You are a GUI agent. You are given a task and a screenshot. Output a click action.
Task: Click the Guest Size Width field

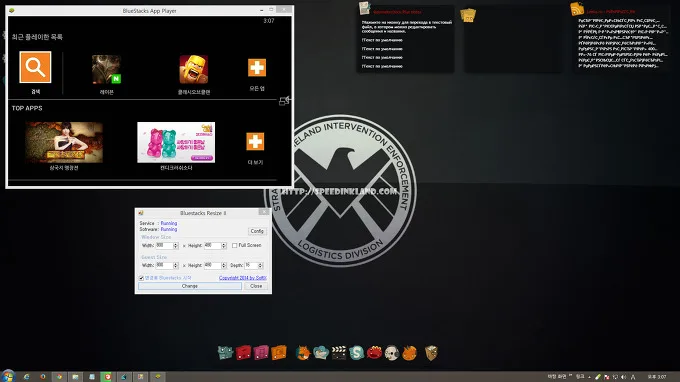click(x=164, y=265)
